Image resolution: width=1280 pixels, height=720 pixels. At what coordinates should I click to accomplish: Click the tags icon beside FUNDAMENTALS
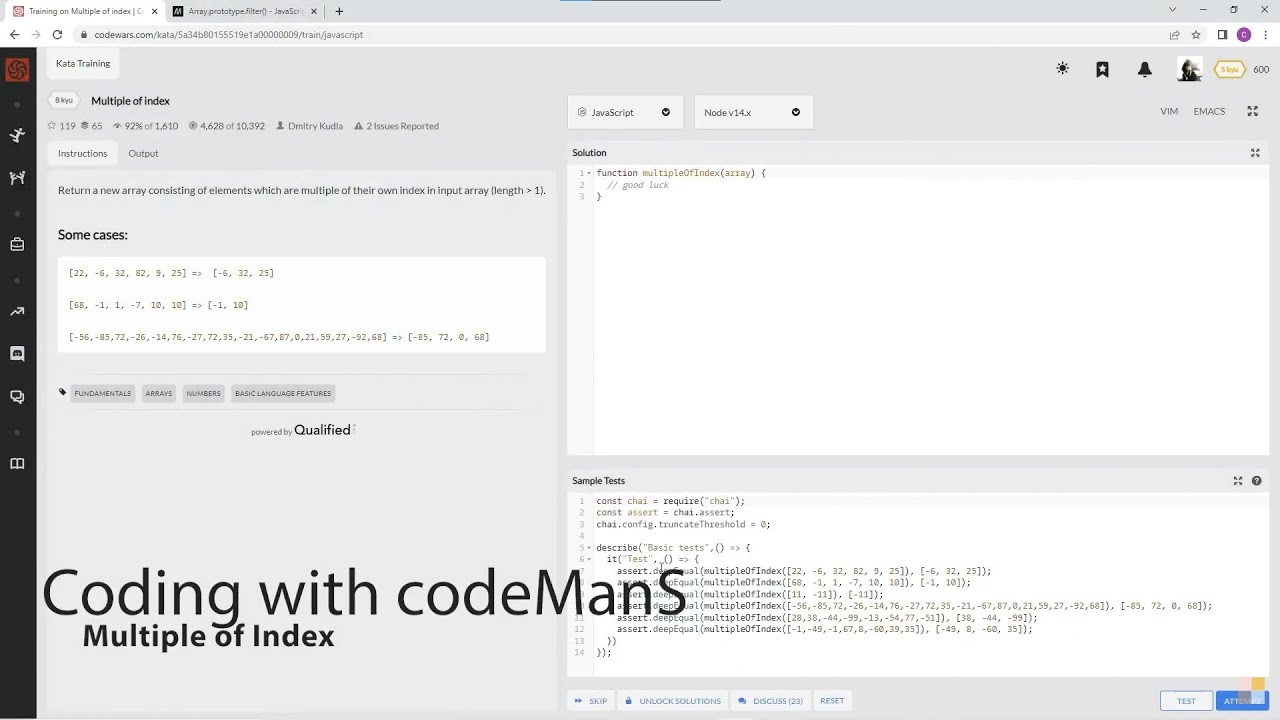click(x=62, y=393)
